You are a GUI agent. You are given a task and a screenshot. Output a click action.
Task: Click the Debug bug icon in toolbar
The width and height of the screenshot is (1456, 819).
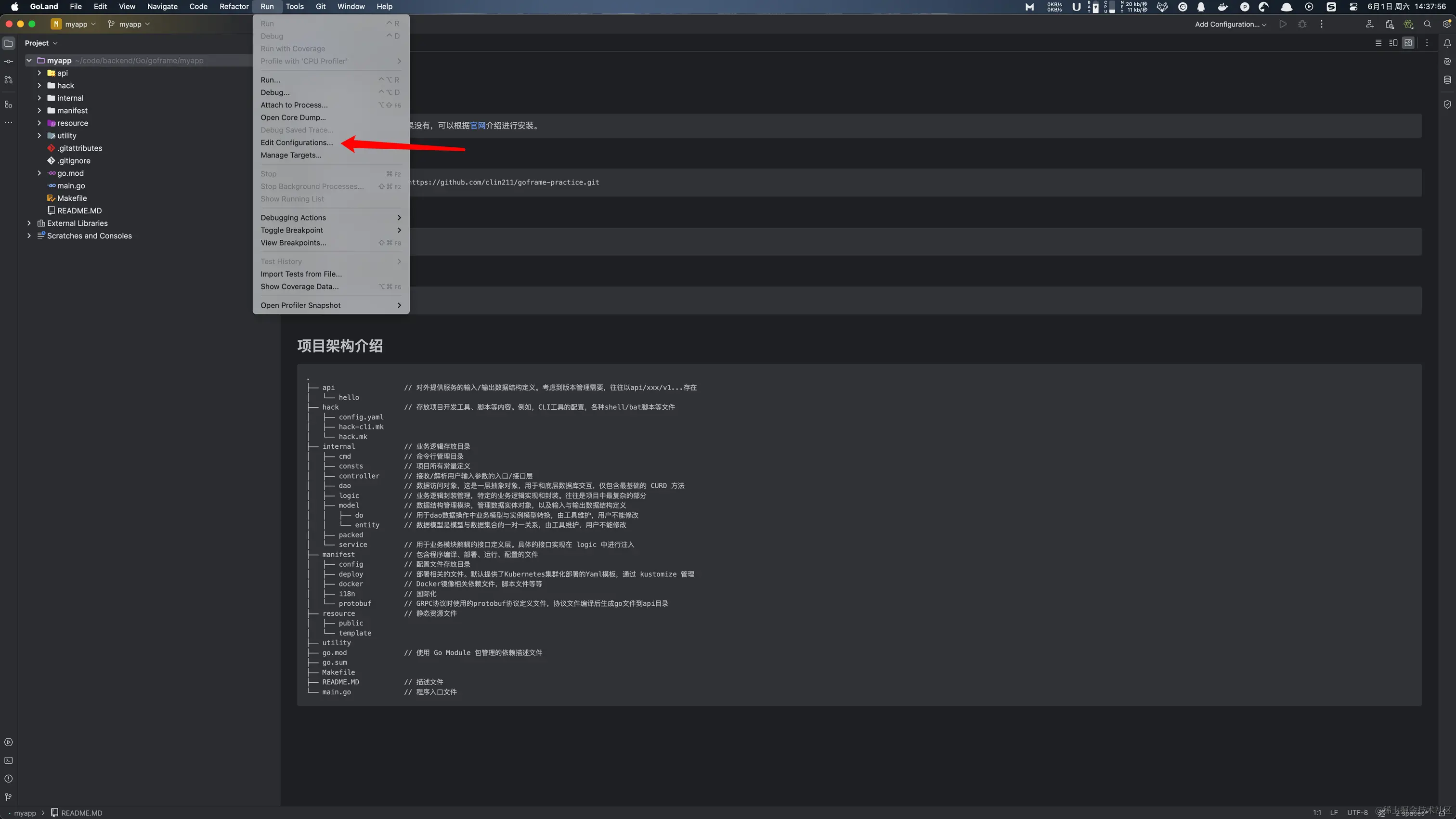point(1302,24)
